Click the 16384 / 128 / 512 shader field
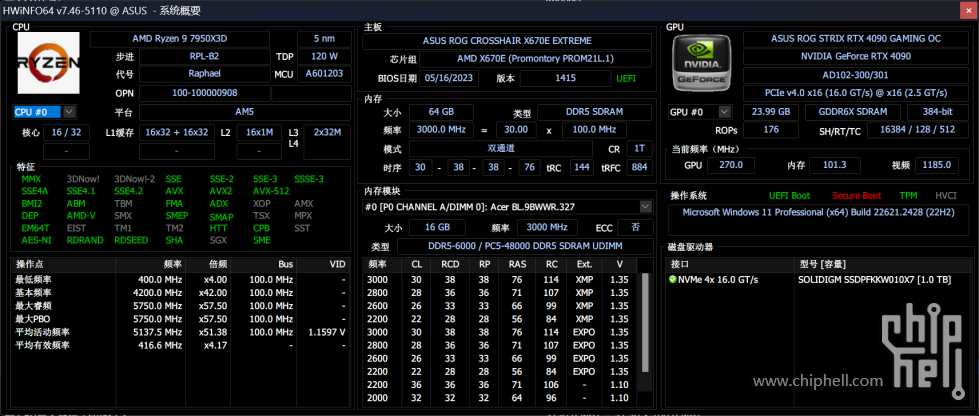 pyautogui.click(x=917, y=131)
